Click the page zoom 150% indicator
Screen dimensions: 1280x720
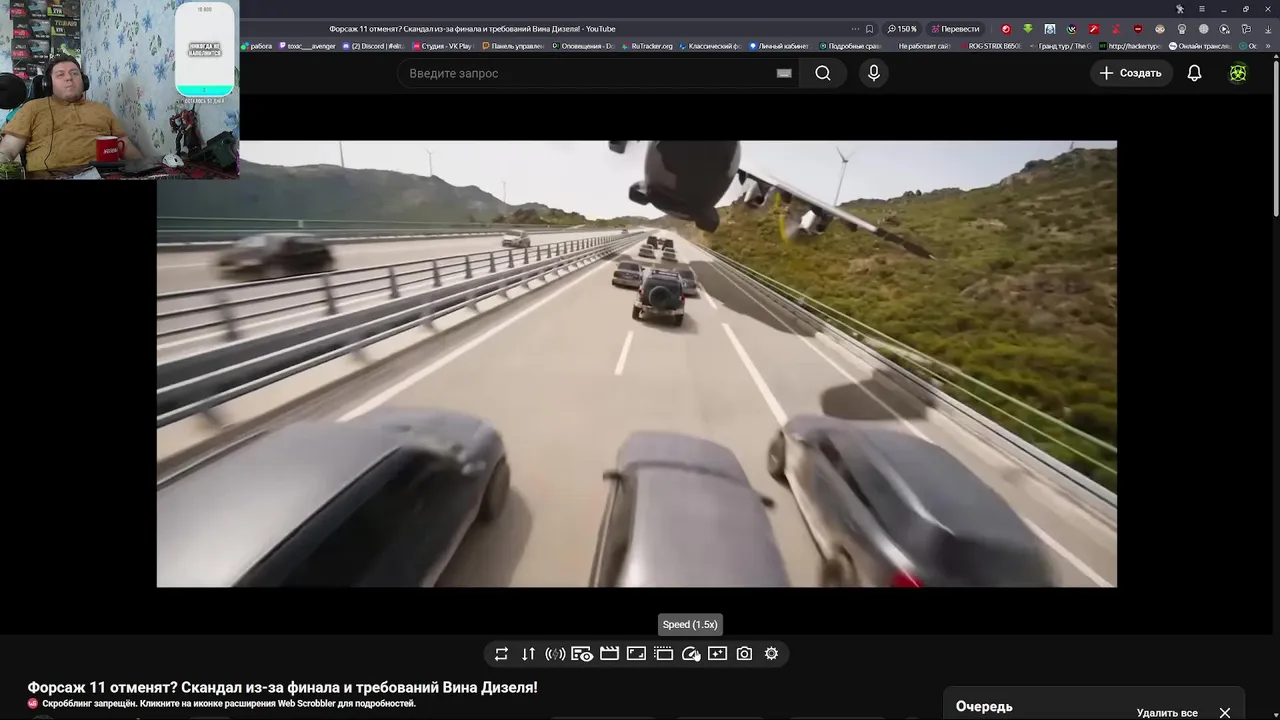[x=902, y=29]
